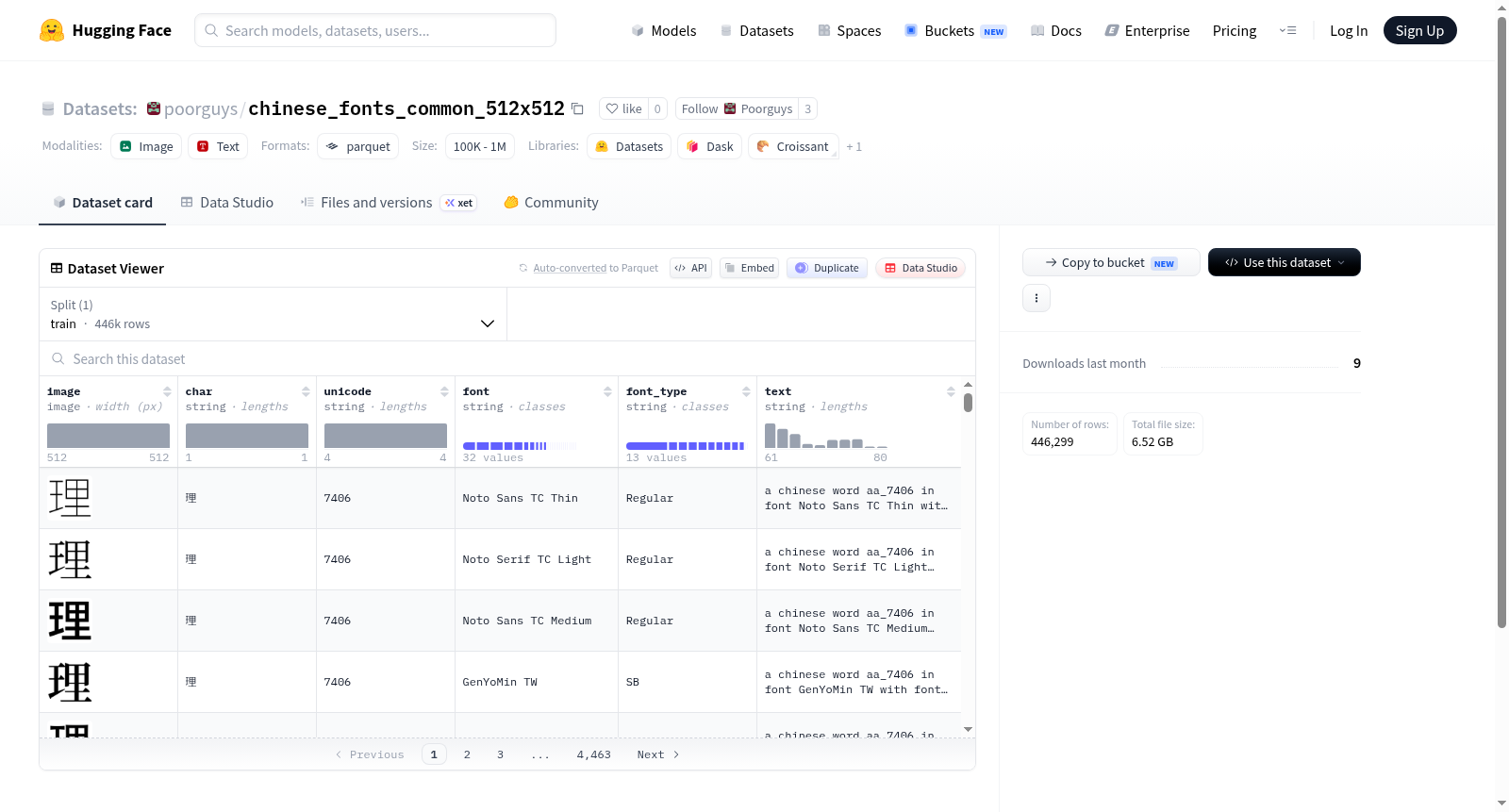Select the Croissant library tag
Screen dimensions: 1509x812
(x=793, y=146)
